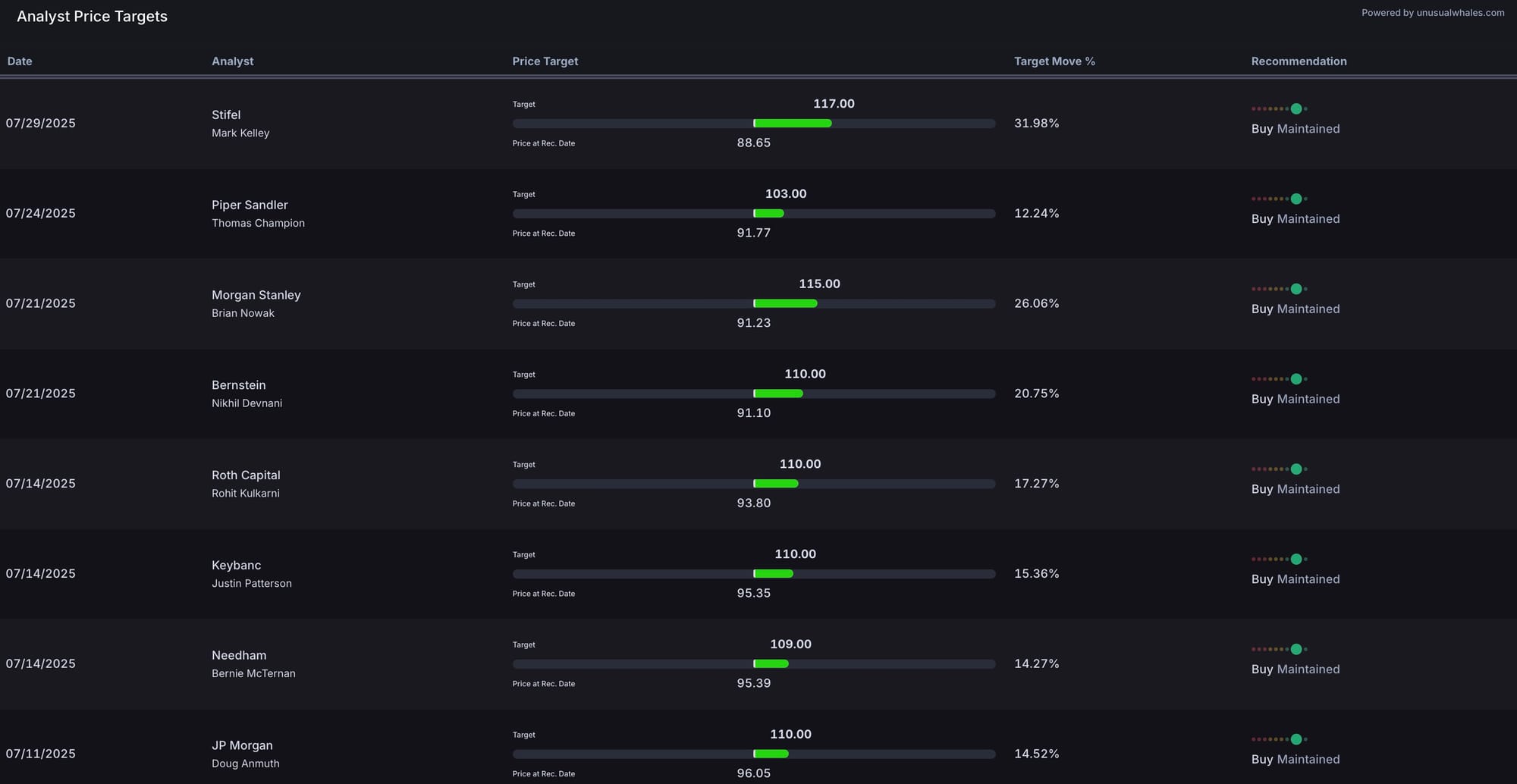Click the 07/29/2025 date cell
Viewport: 1517px width, 784px height.
[x=41, y=124]
